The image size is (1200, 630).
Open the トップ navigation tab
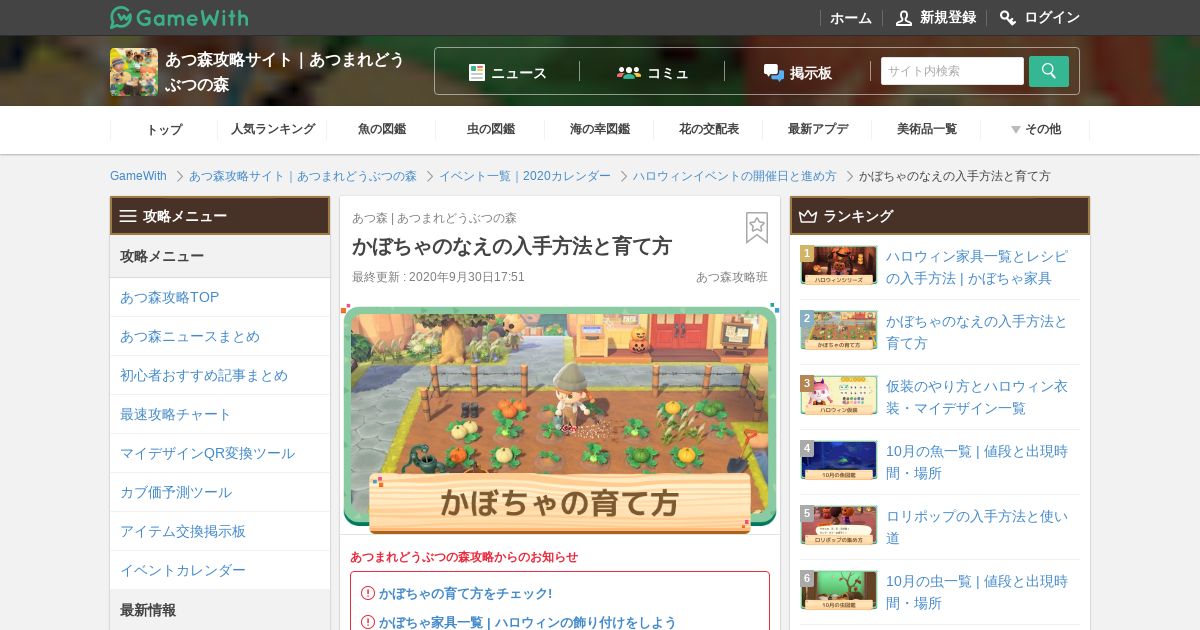tap(164, 129)
